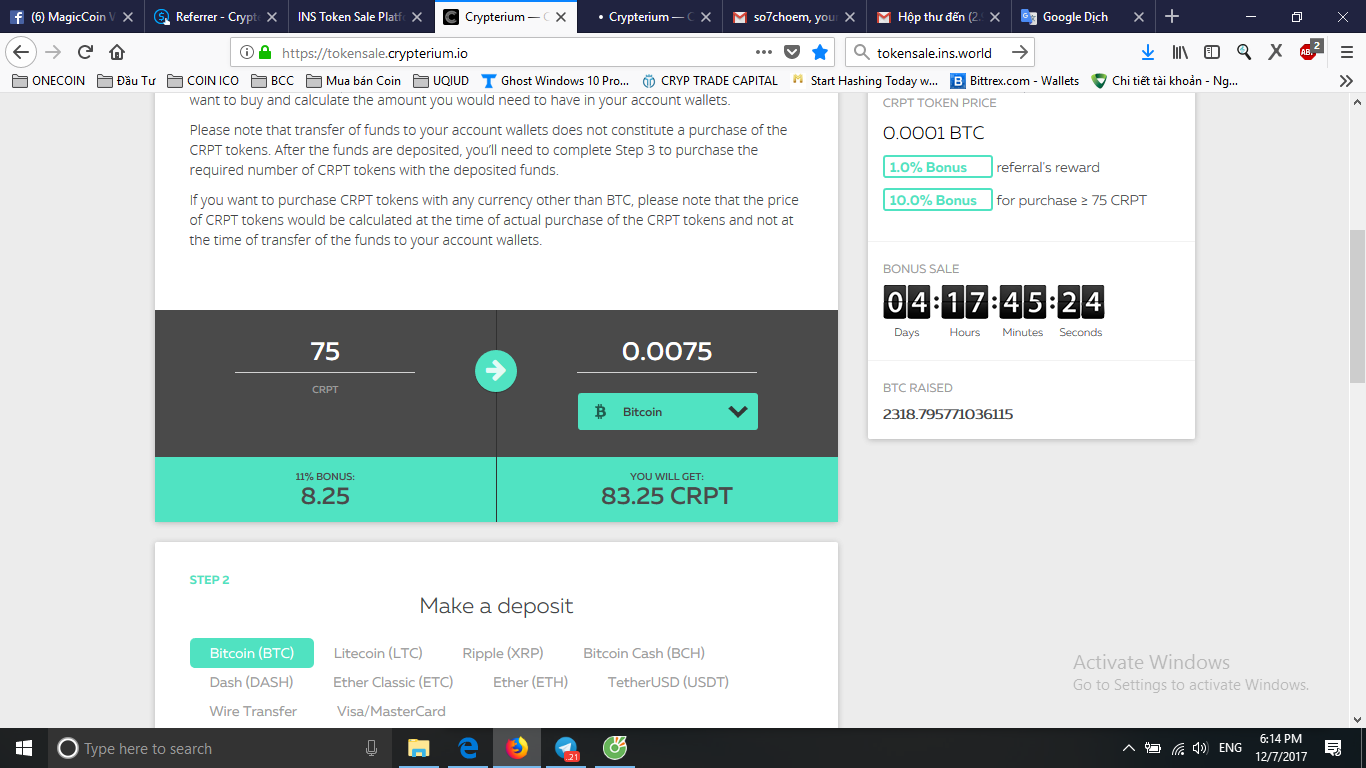Open Adblock Plus extension icon
Screen dimensions: 1366x768
1309,52
